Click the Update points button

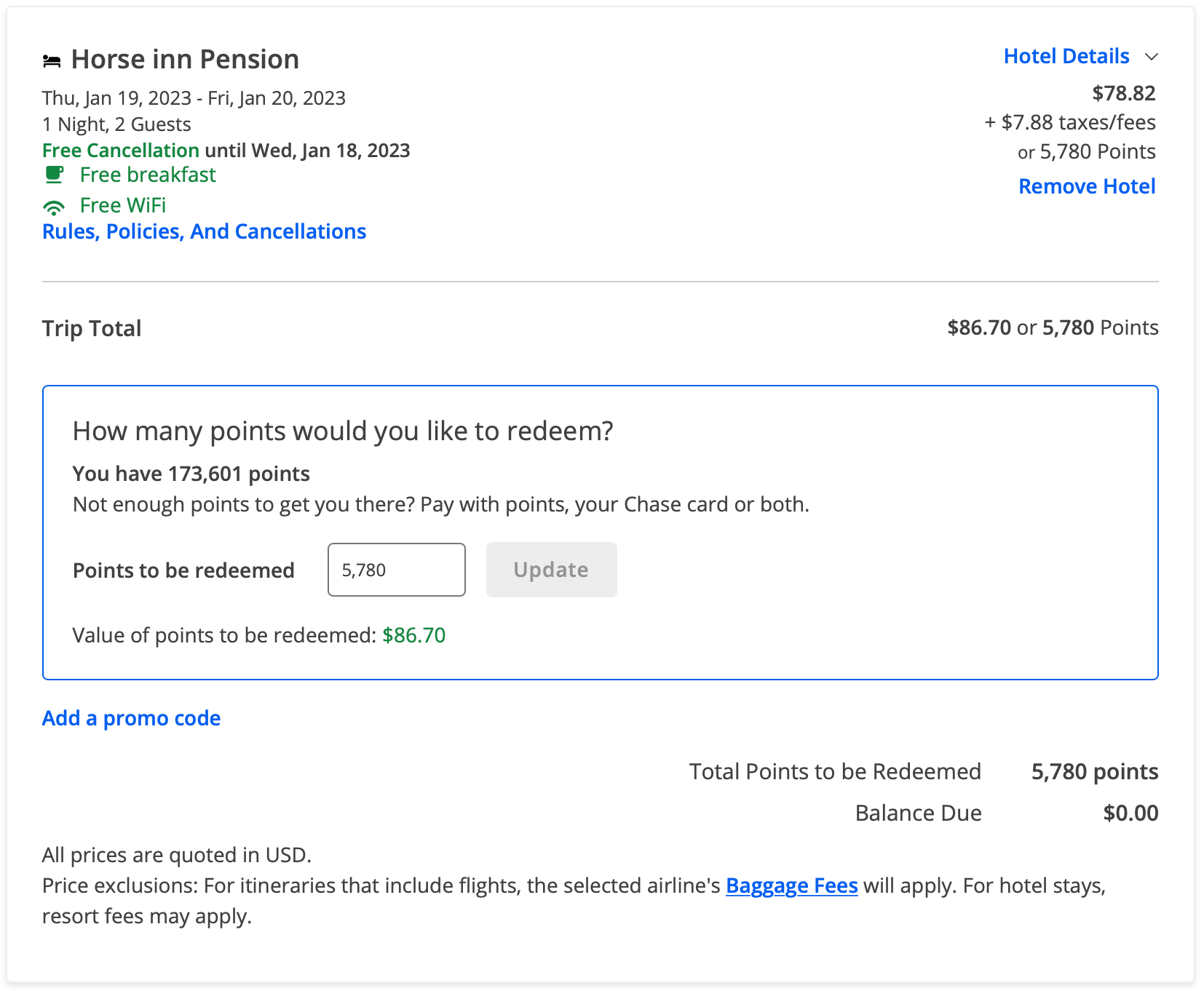coord(552,570)
